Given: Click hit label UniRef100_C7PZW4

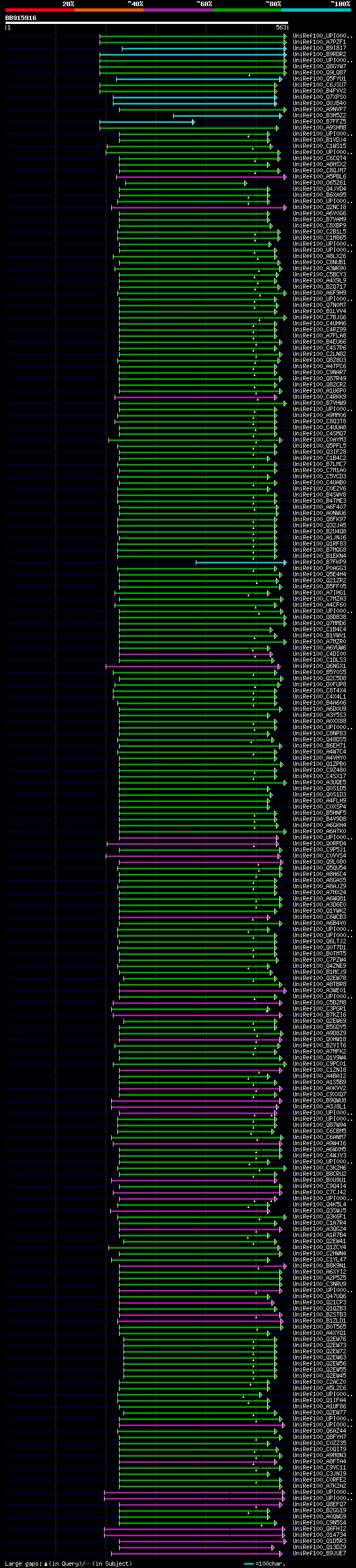Looking at the screenshot, I should click(x=319, y=960).
